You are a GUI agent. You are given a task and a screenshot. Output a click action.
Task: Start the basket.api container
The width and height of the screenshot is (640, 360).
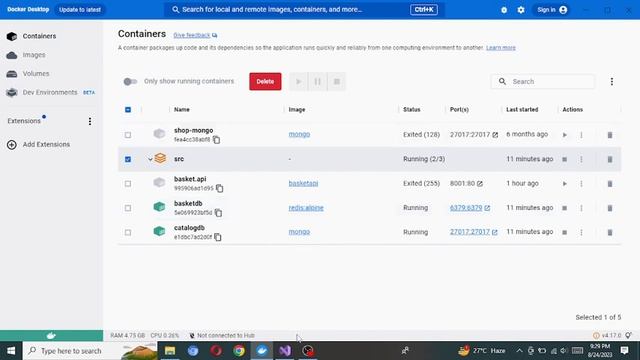564,184
